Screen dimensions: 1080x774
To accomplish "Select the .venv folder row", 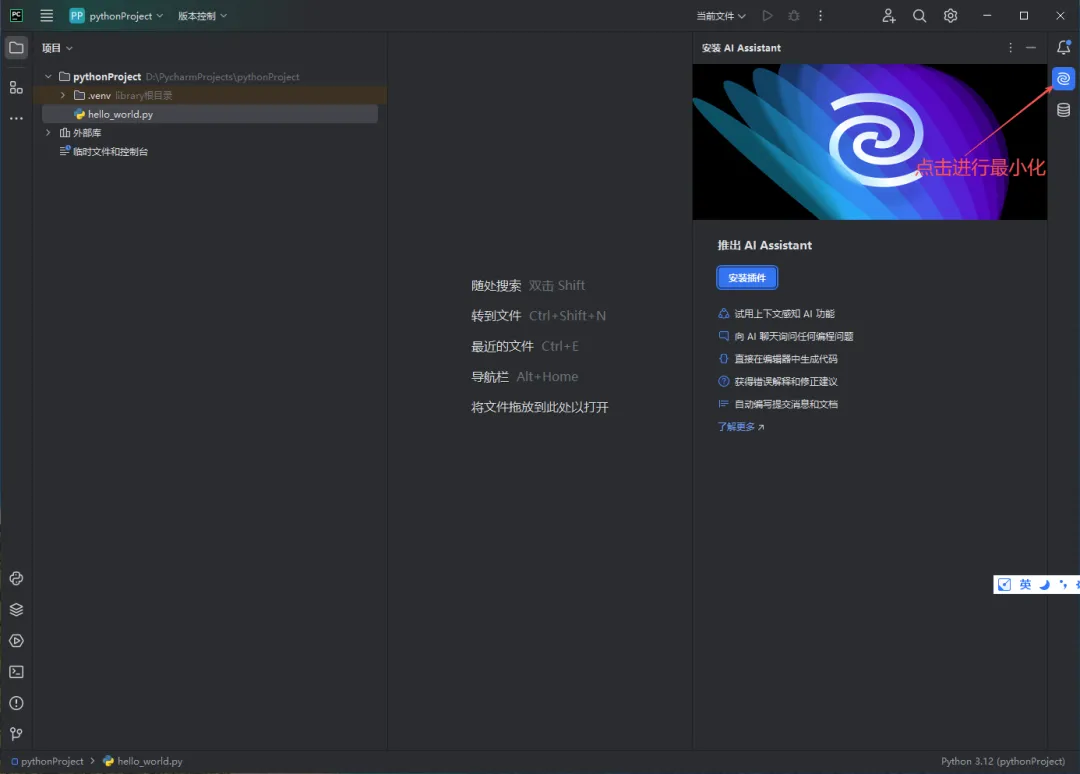I will point(210,95).
